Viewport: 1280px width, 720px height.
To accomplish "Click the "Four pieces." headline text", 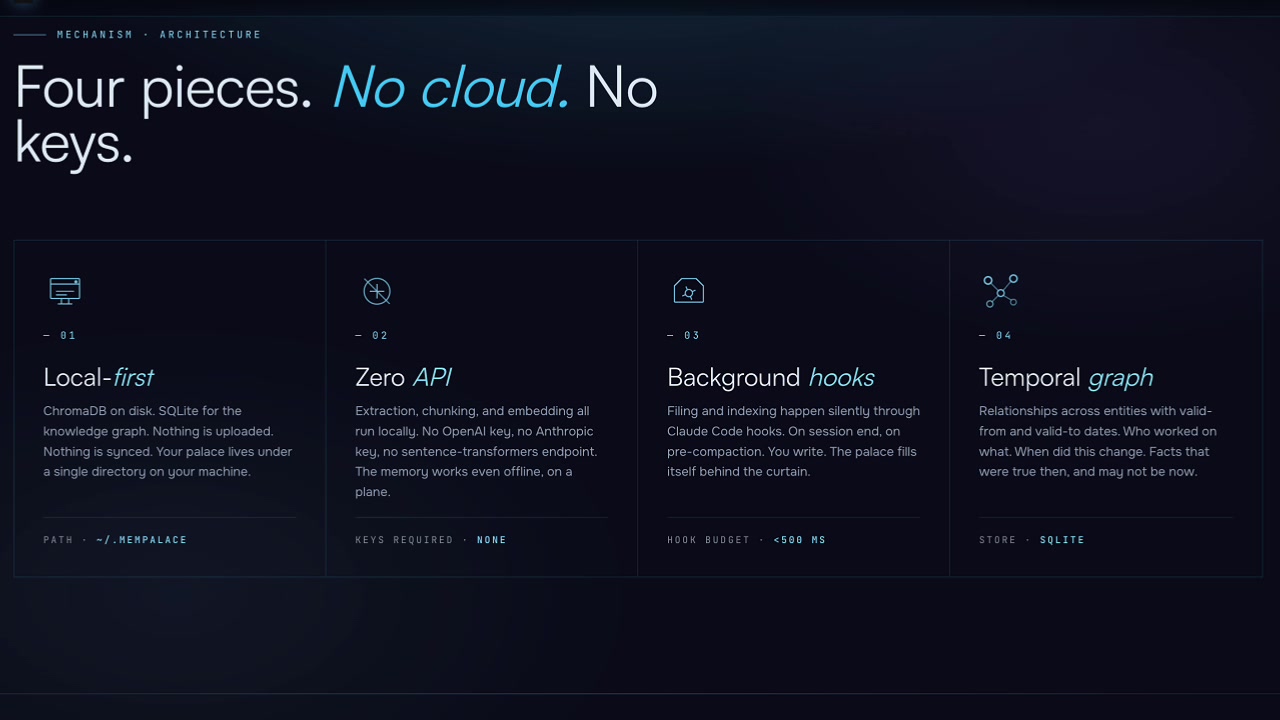I will tap(164, 88).
